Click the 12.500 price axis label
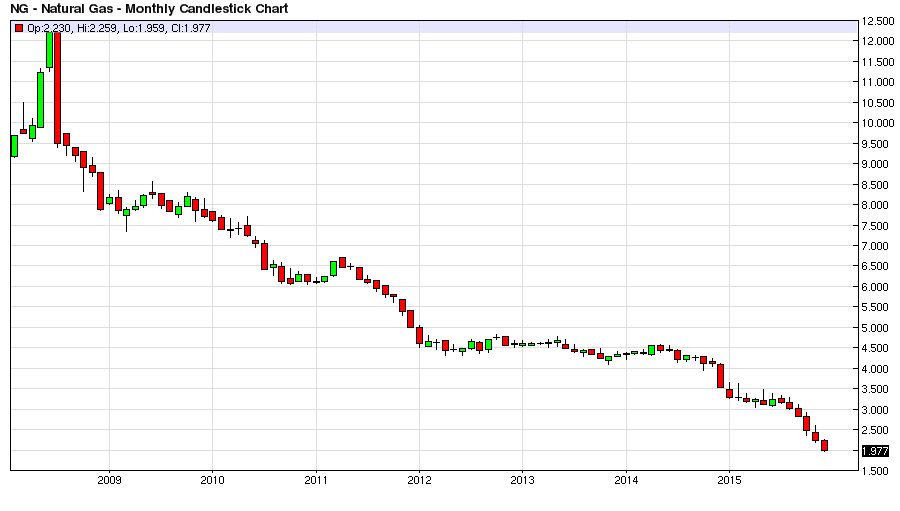This screenshot has height=511, width=900. click(x=878, y=21)
